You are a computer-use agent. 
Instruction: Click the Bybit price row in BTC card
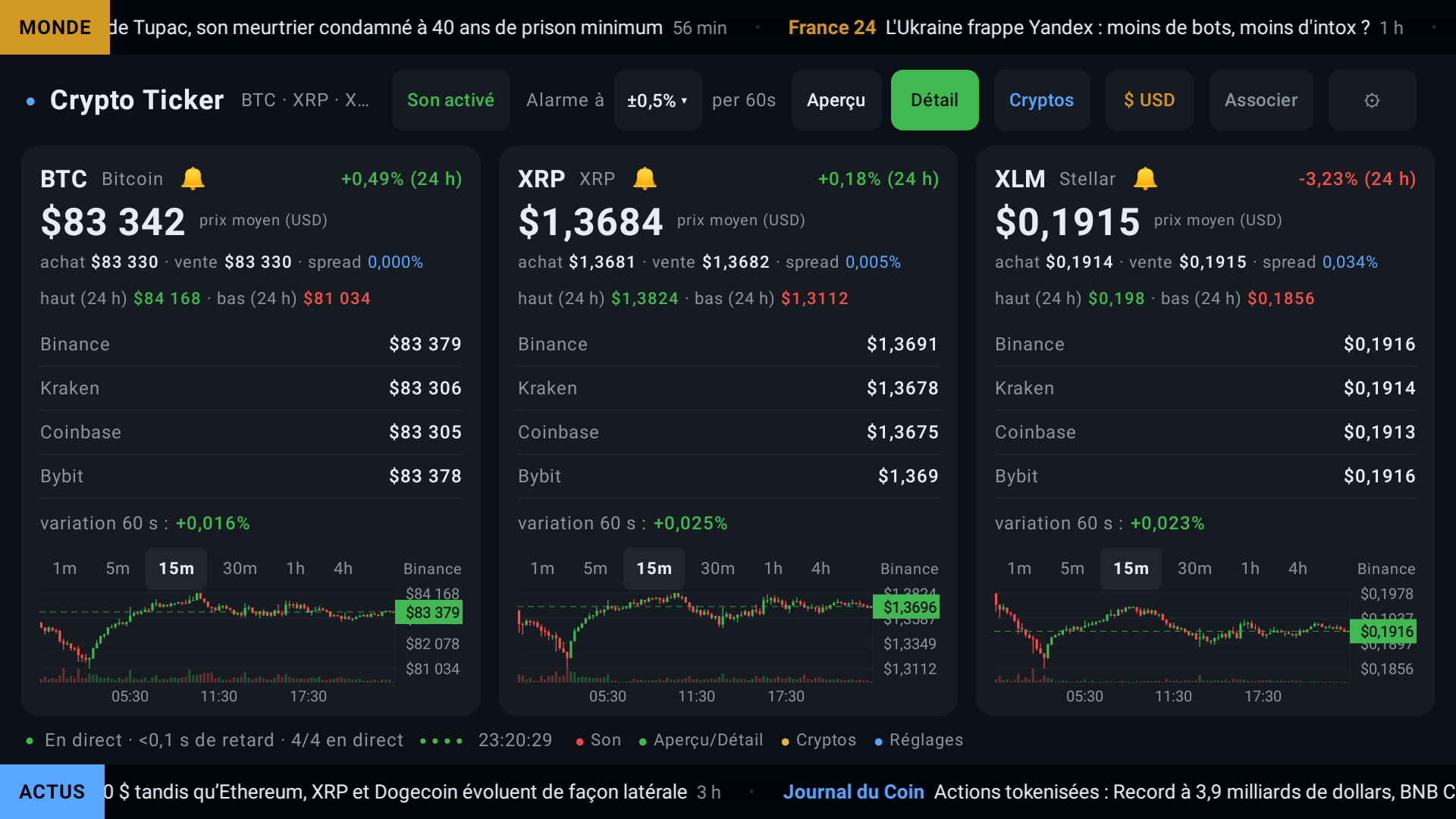[251, 476]
